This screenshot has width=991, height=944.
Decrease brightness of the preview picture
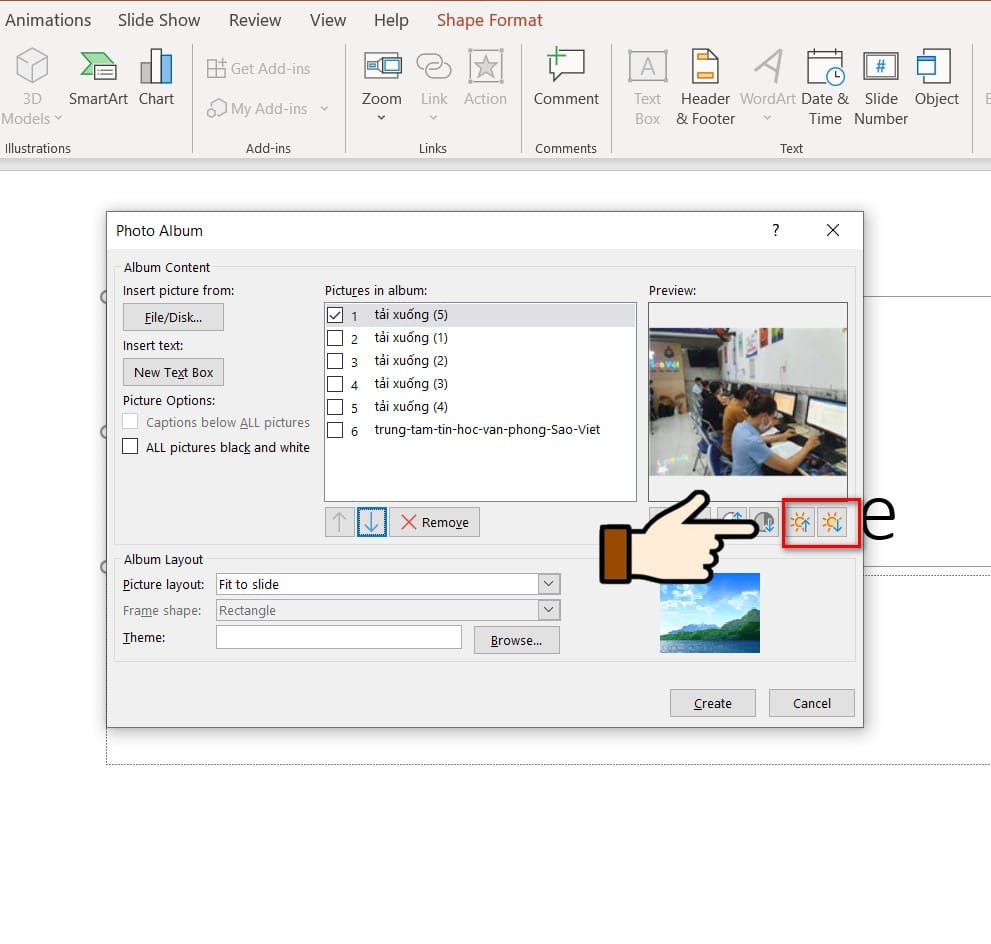[832, 522]
